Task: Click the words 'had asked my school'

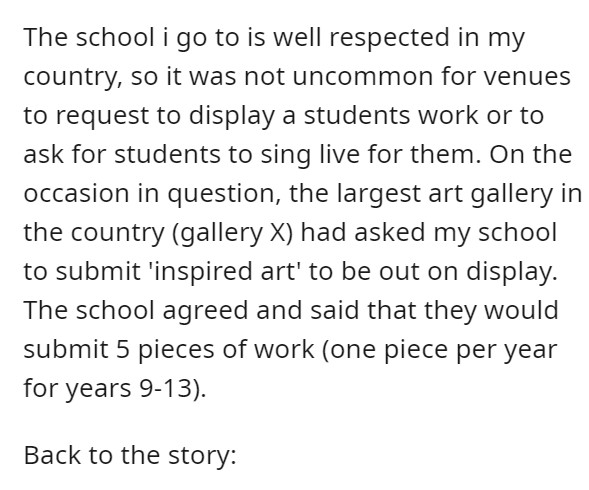Action: 429,232
